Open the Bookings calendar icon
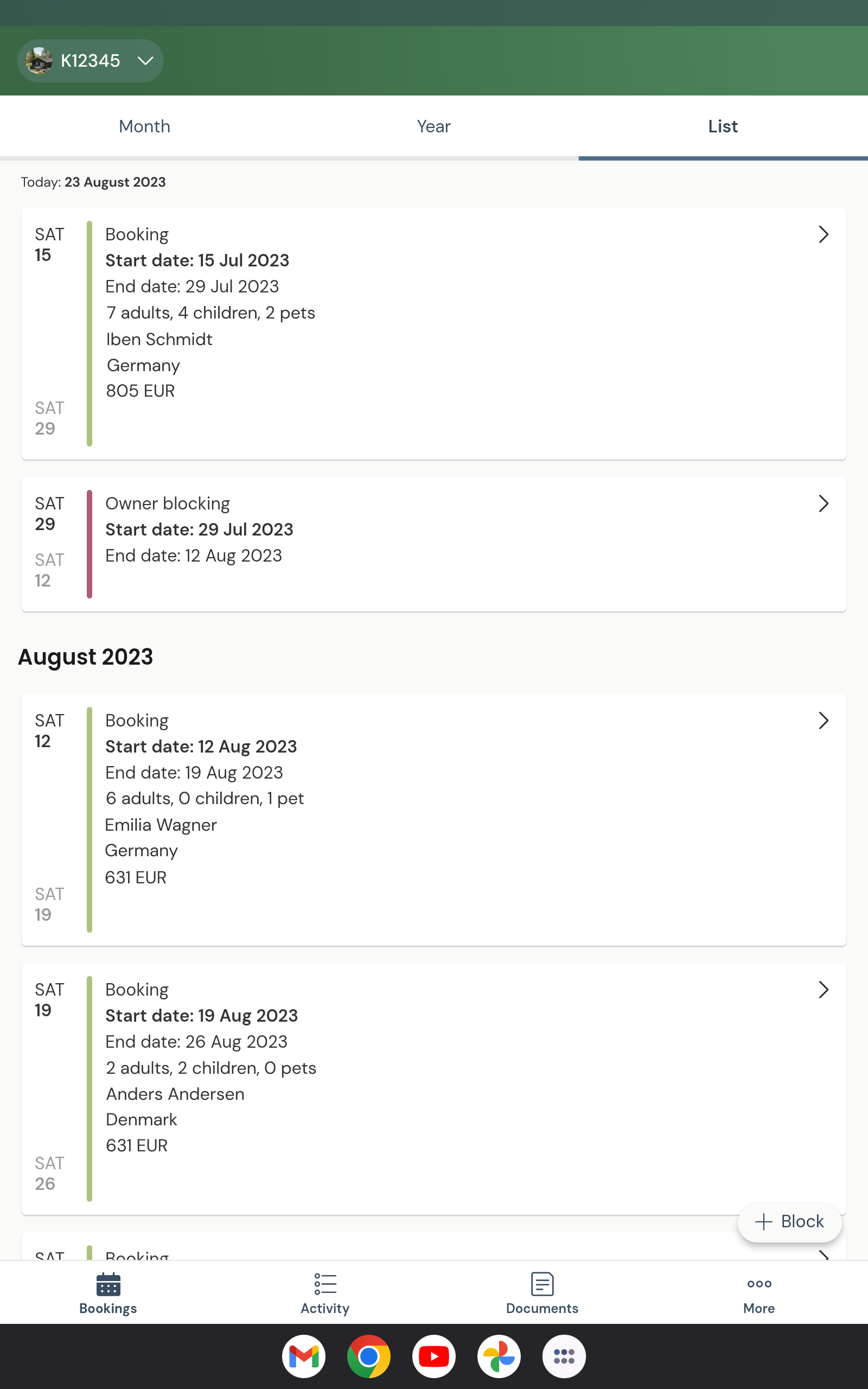This screenshot has width=868, height=1389. tap(108, 1284)
